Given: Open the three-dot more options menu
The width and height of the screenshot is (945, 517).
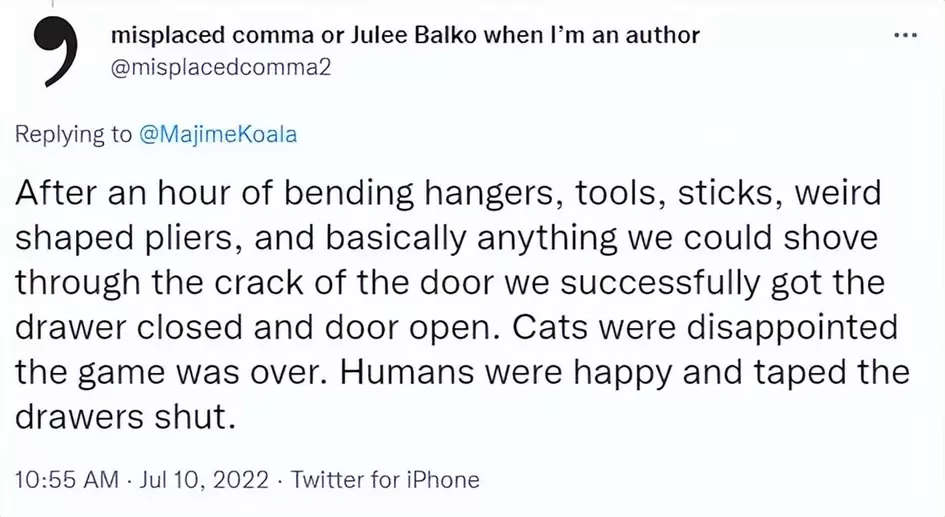Looking at the screenshot, I should [905, 36].
